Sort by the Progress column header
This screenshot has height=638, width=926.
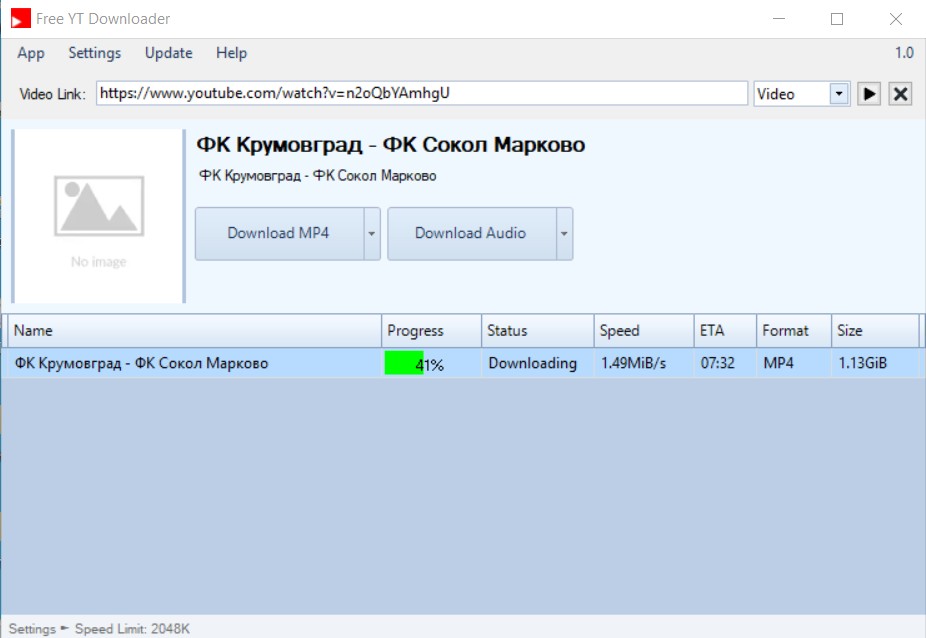click(x=429, y=331)
